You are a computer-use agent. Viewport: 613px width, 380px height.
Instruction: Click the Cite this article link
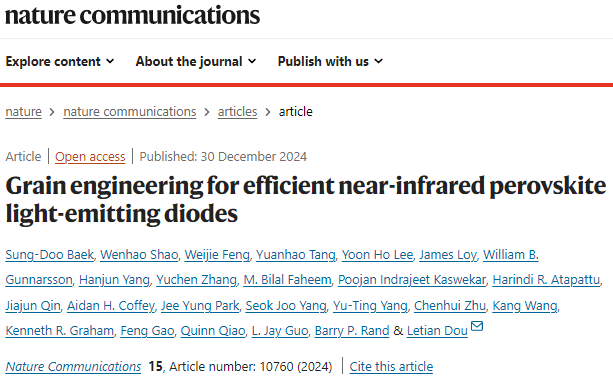pos(391,367)
